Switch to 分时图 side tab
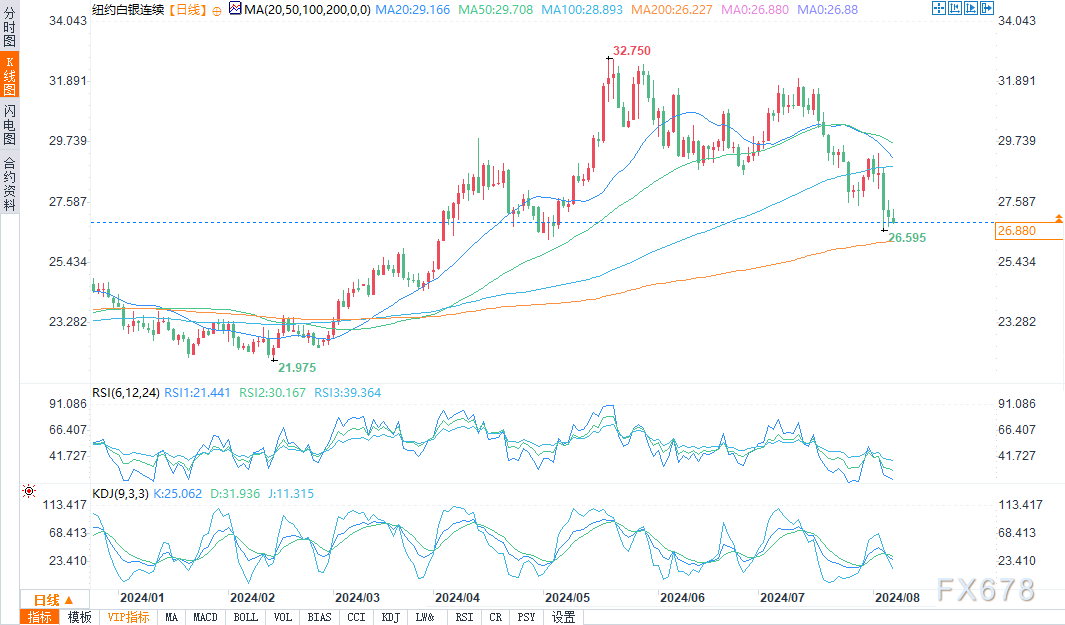The height and width of the screenshot is (625, 1065). pos(10,25)
